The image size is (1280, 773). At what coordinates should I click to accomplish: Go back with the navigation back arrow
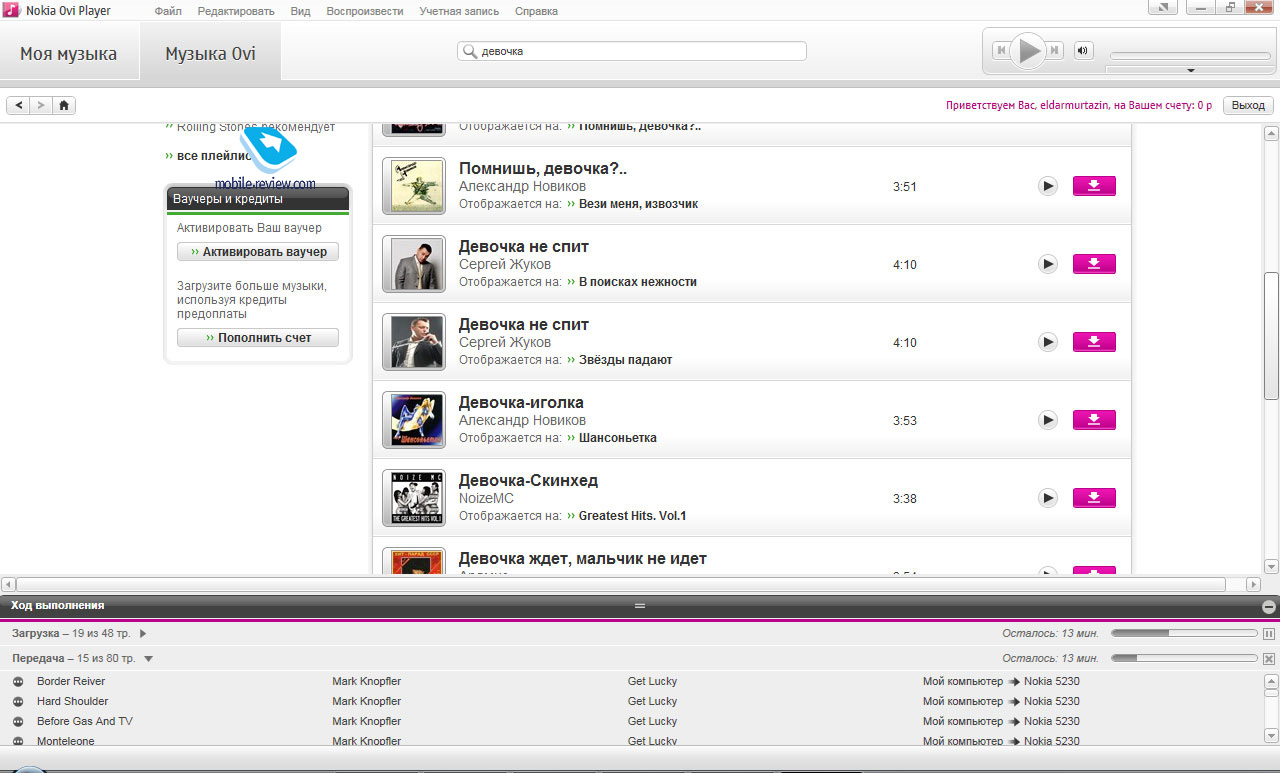tap(19, 105)
